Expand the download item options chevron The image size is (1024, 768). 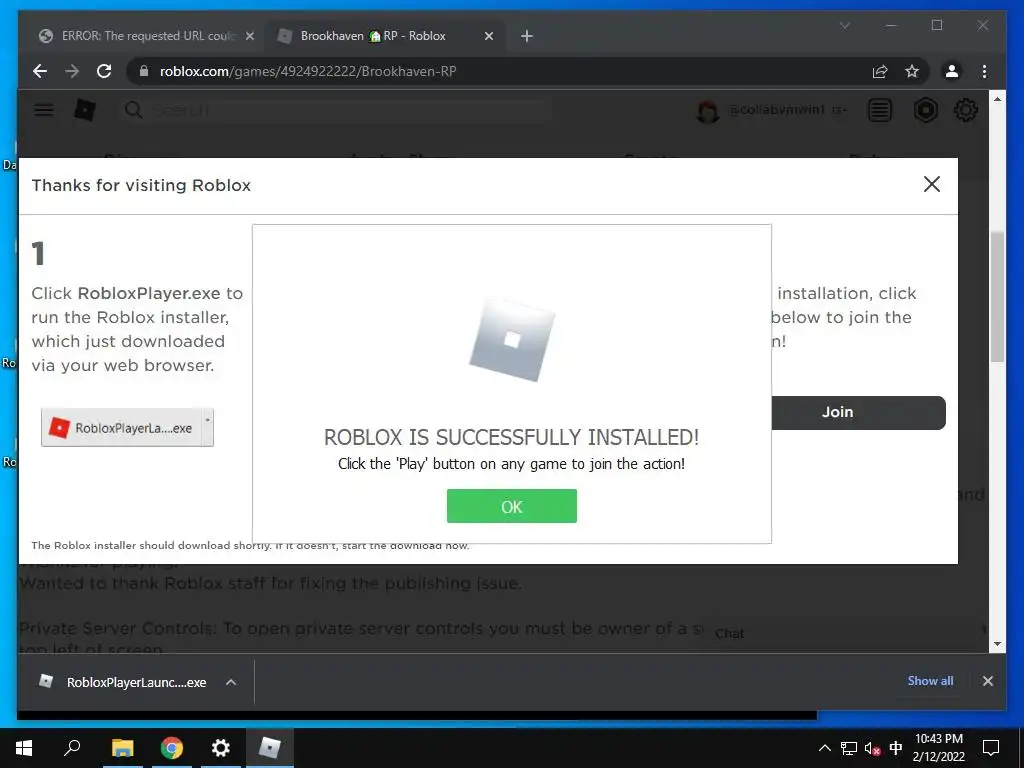(231, 682)
